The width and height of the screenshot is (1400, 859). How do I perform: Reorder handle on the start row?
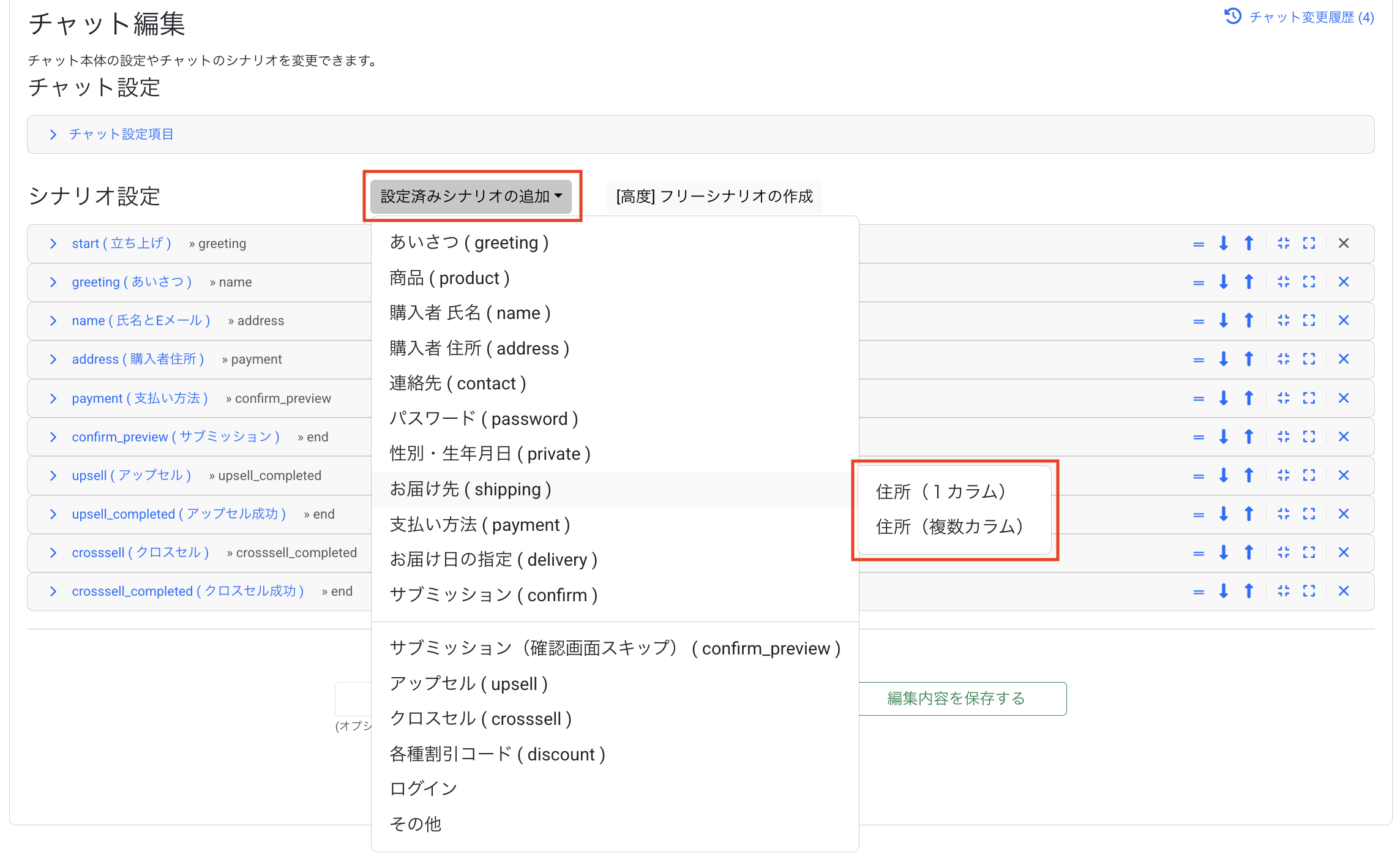click(1199, 244)
